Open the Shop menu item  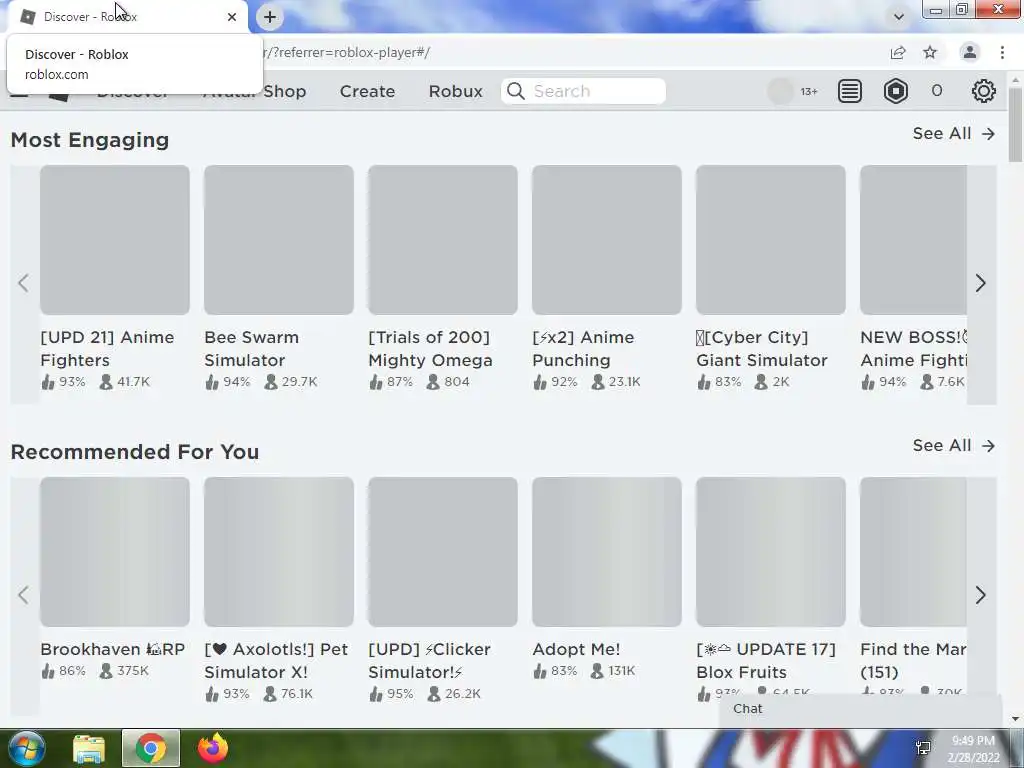[x=285, y=91]
